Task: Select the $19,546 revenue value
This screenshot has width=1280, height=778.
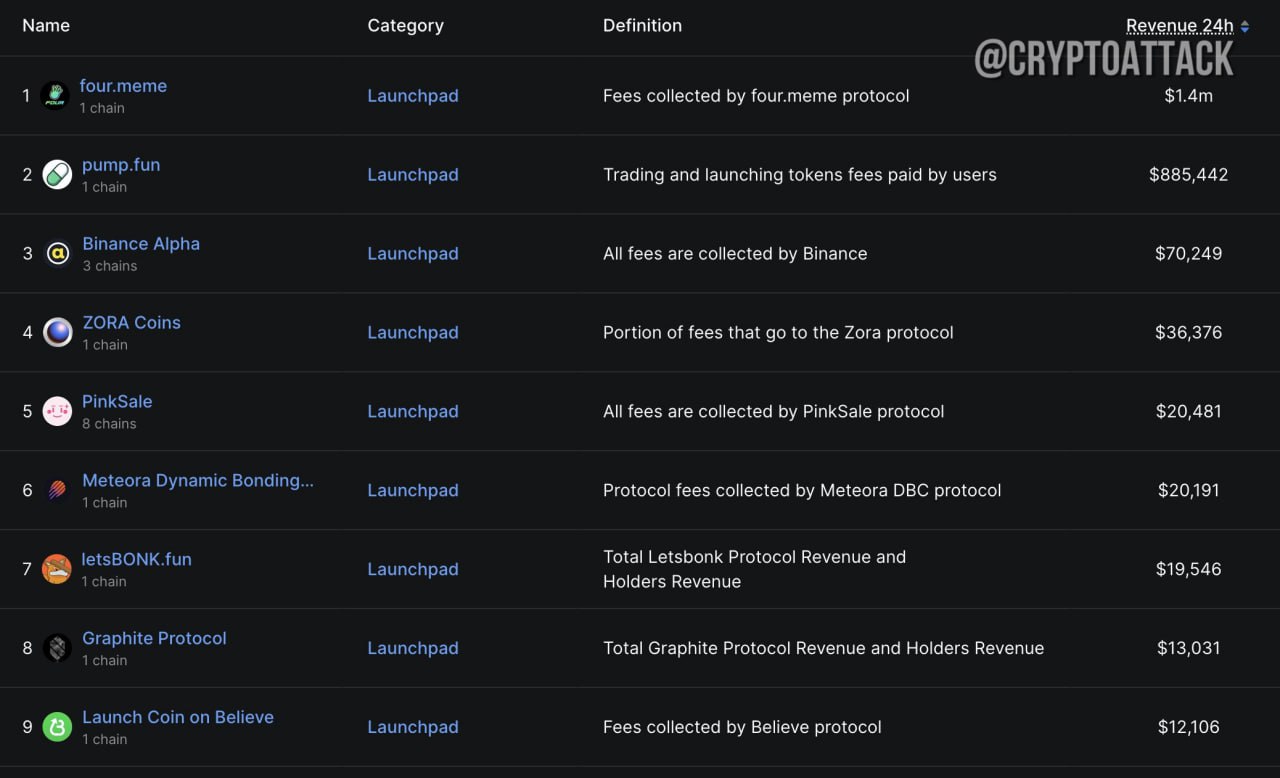Action: click(x=1189, y=570)
